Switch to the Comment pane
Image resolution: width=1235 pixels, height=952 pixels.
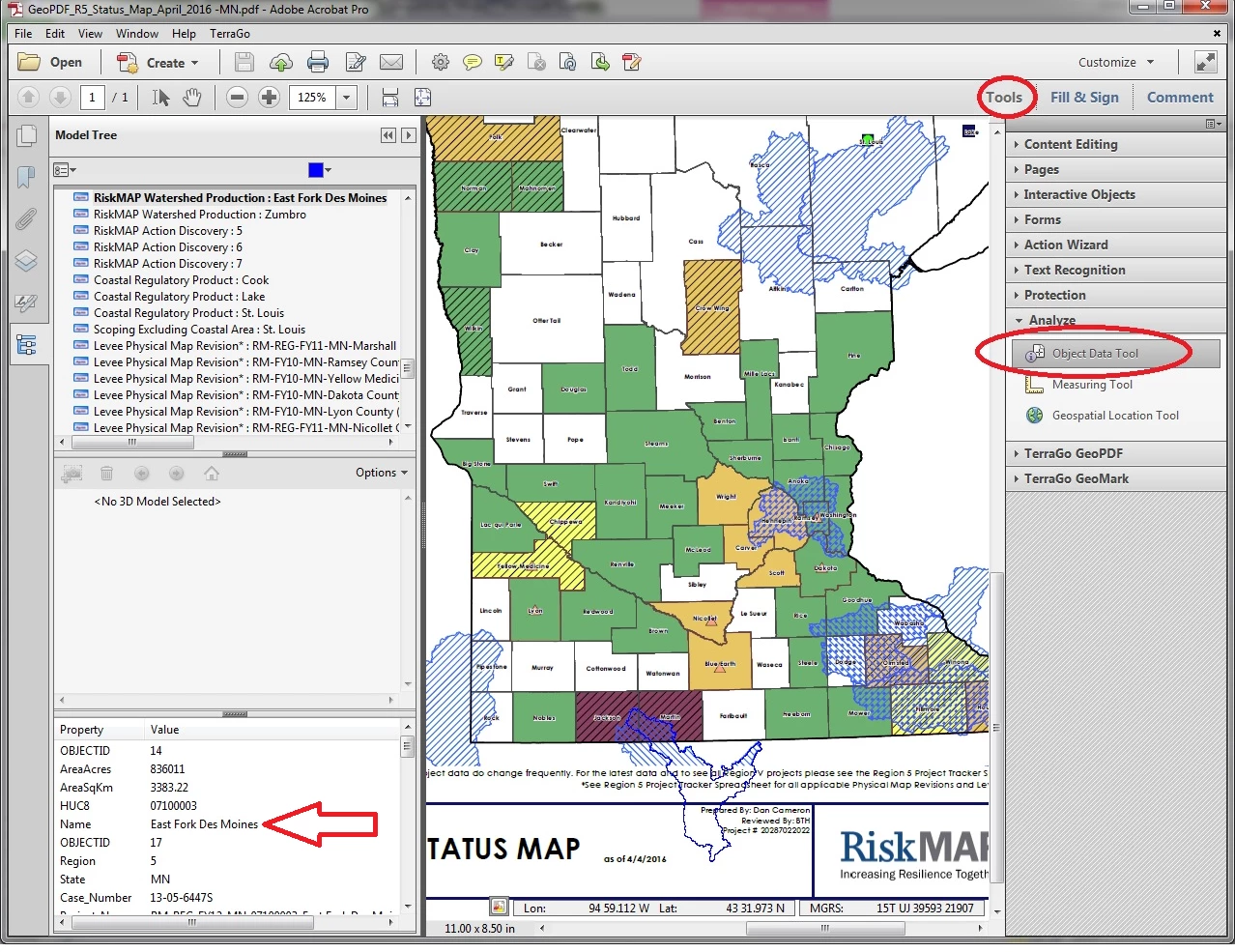click(x=1180, y=98)
